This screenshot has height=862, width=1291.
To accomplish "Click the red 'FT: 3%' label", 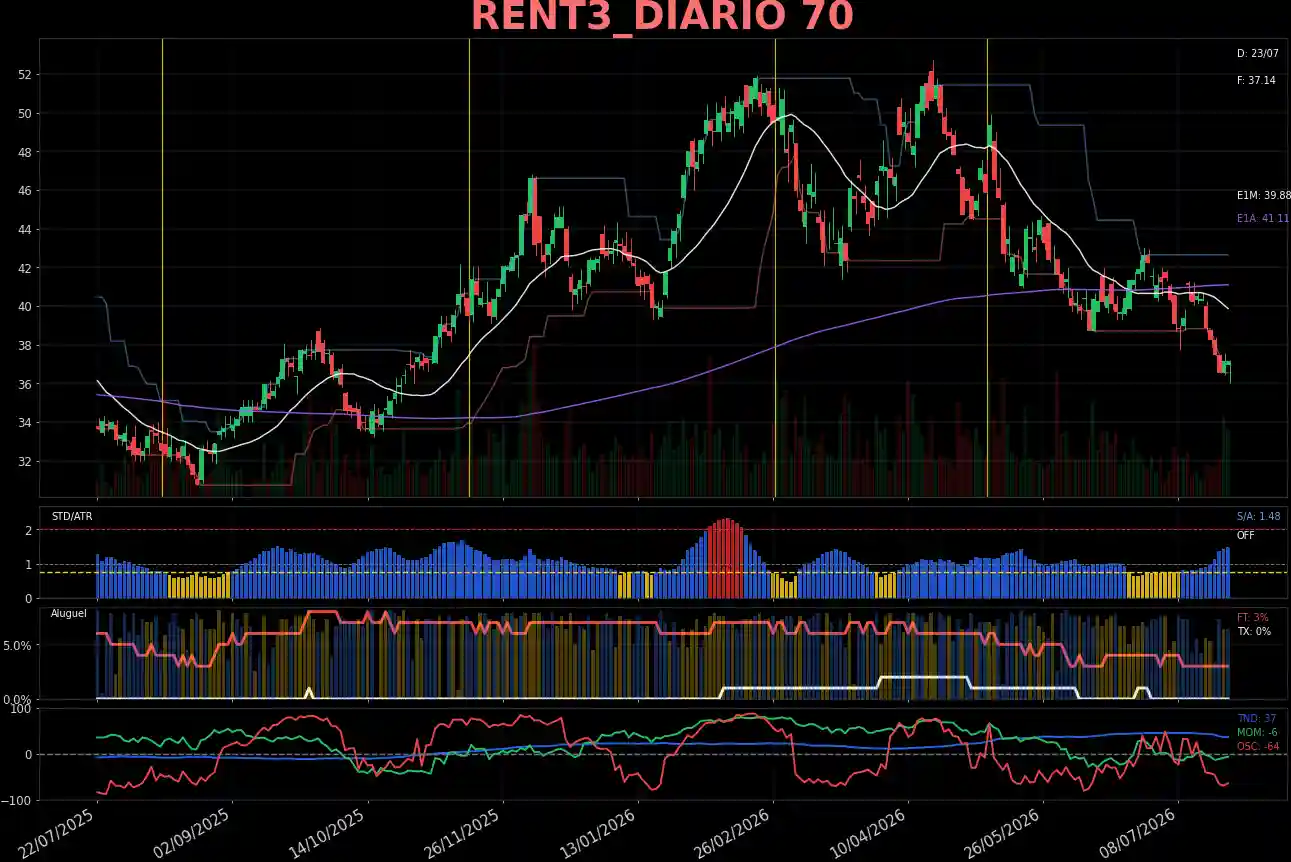I will [1252, 618].
